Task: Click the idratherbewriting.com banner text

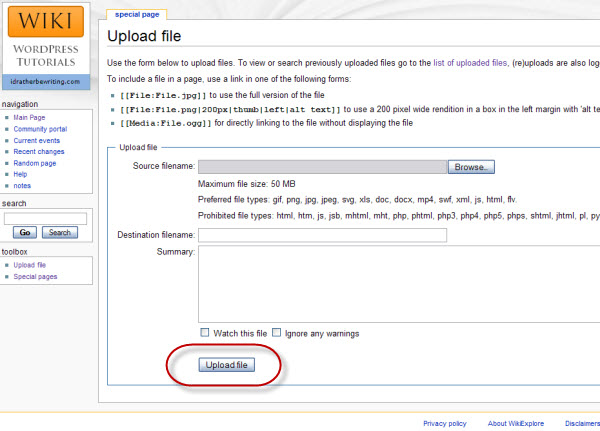Action: tap(46, 82)
